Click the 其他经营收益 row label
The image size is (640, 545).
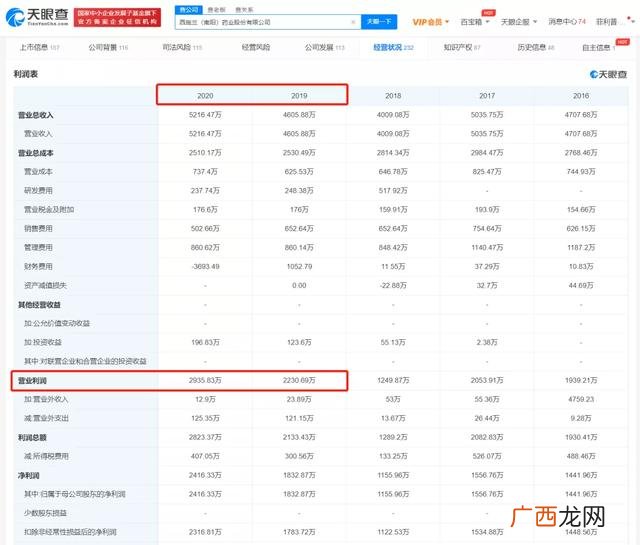39,305
